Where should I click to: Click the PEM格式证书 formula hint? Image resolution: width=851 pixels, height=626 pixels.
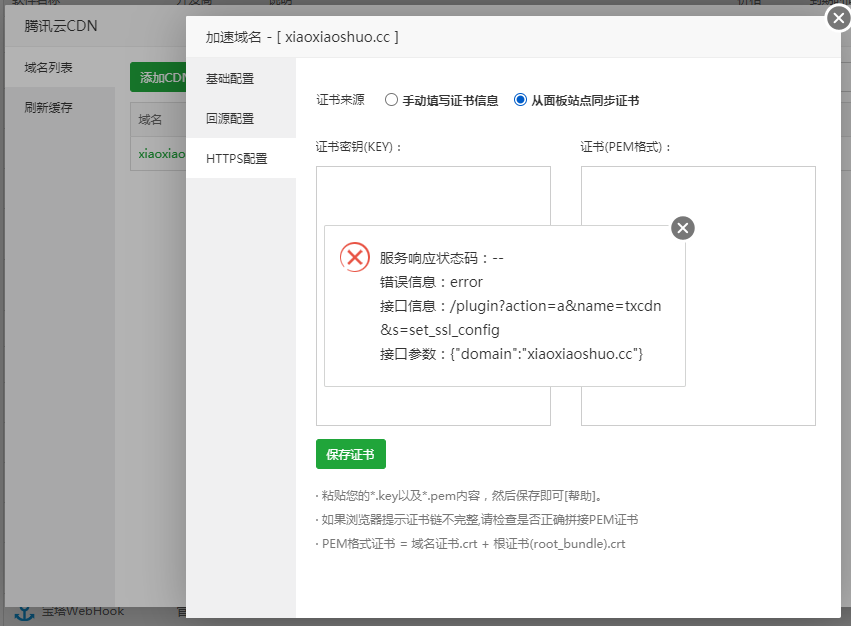[x=473, y=543]
